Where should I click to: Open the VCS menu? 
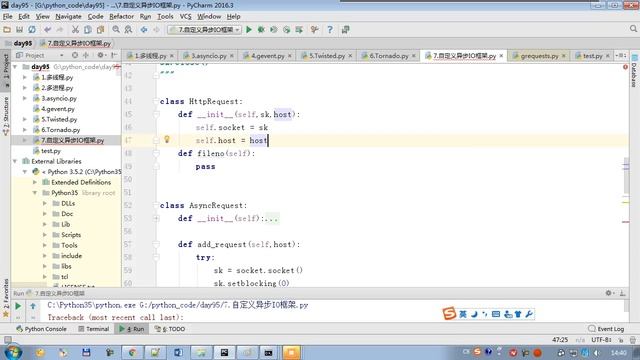pos(185,16)
